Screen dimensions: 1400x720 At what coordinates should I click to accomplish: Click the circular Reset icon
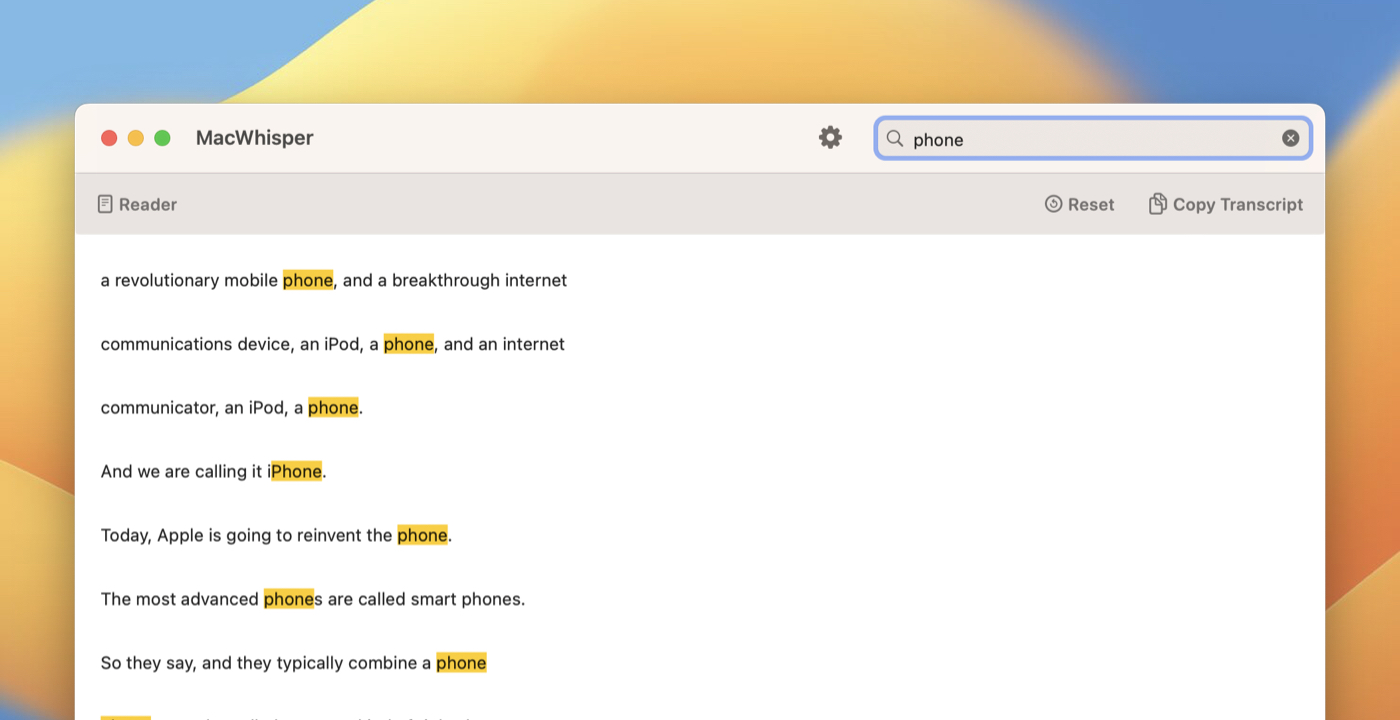click(x=1053, y=203)
